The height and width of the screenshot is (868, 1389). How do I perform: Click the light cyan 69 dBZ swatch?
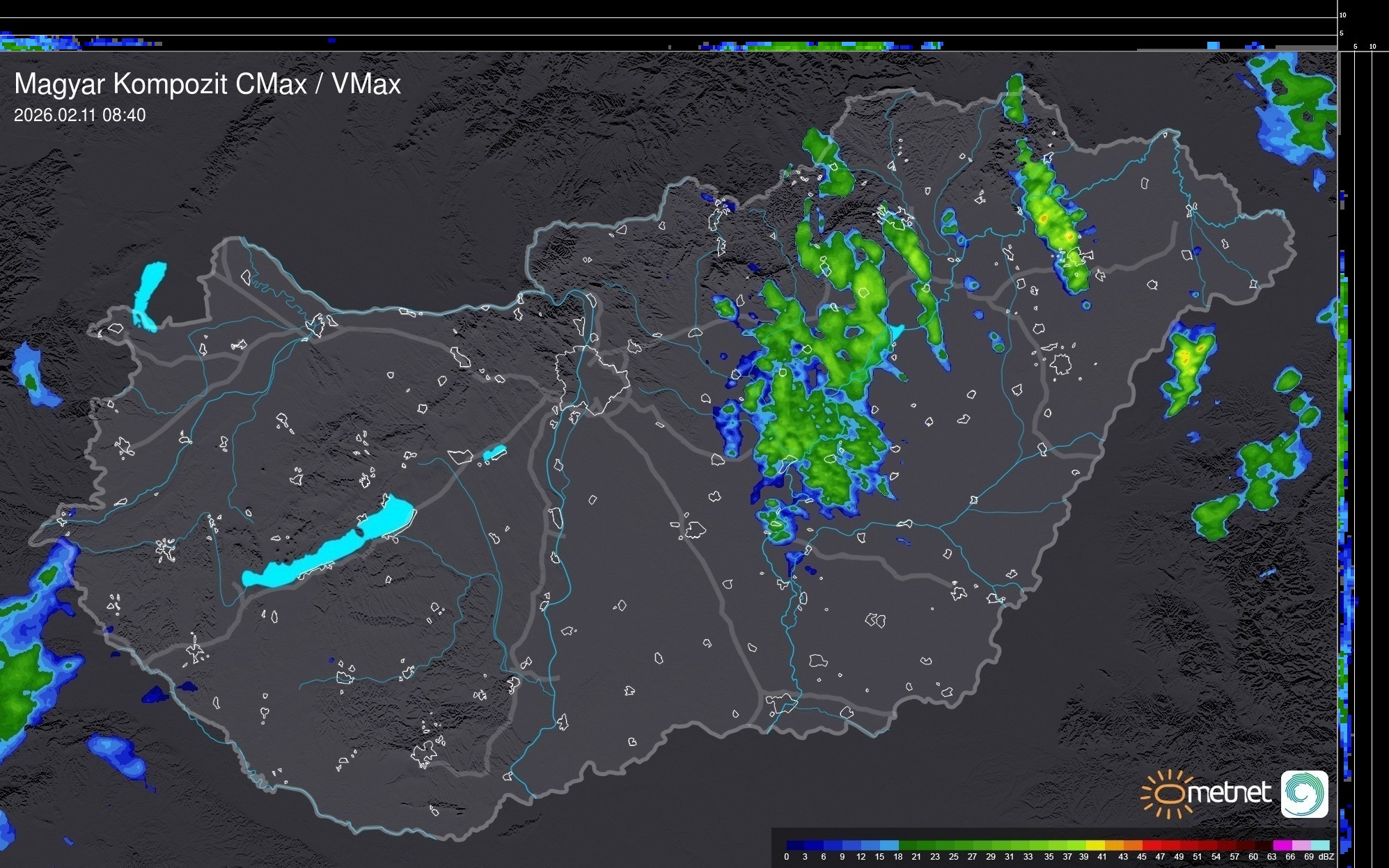coord(1319,845)
